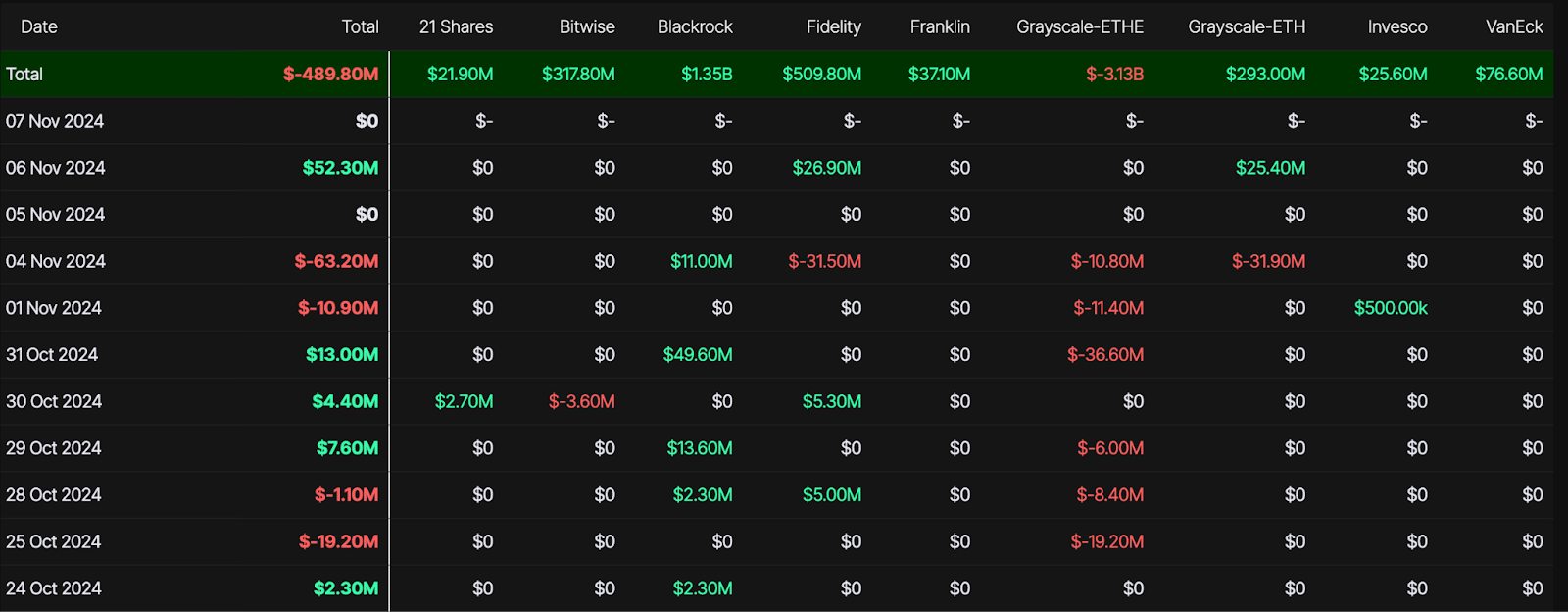
Task: Click Invesco total $25.60M
Action: [x=1393, y=74]
